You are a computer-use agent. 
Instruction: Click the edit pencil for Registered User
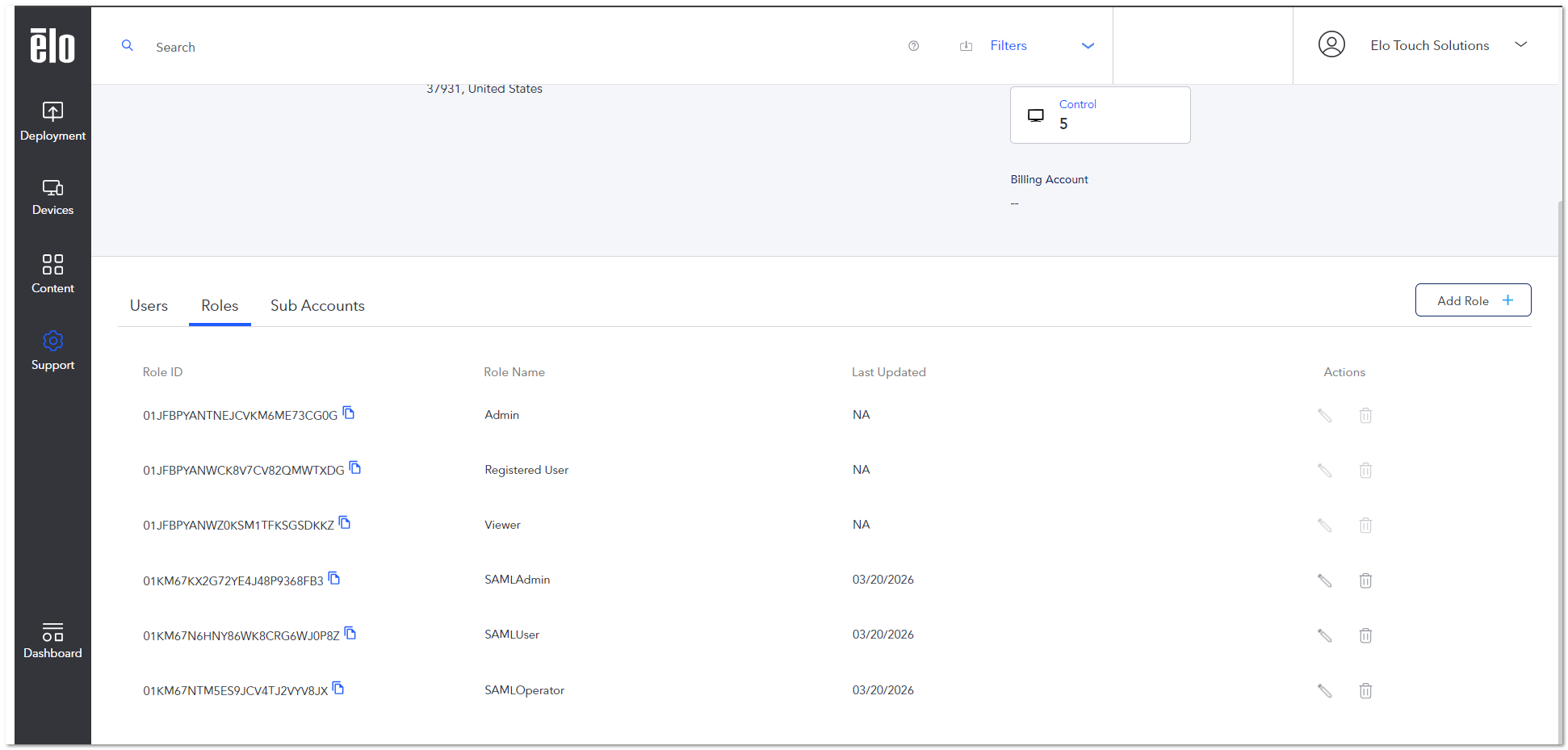tap(1325, 471)
